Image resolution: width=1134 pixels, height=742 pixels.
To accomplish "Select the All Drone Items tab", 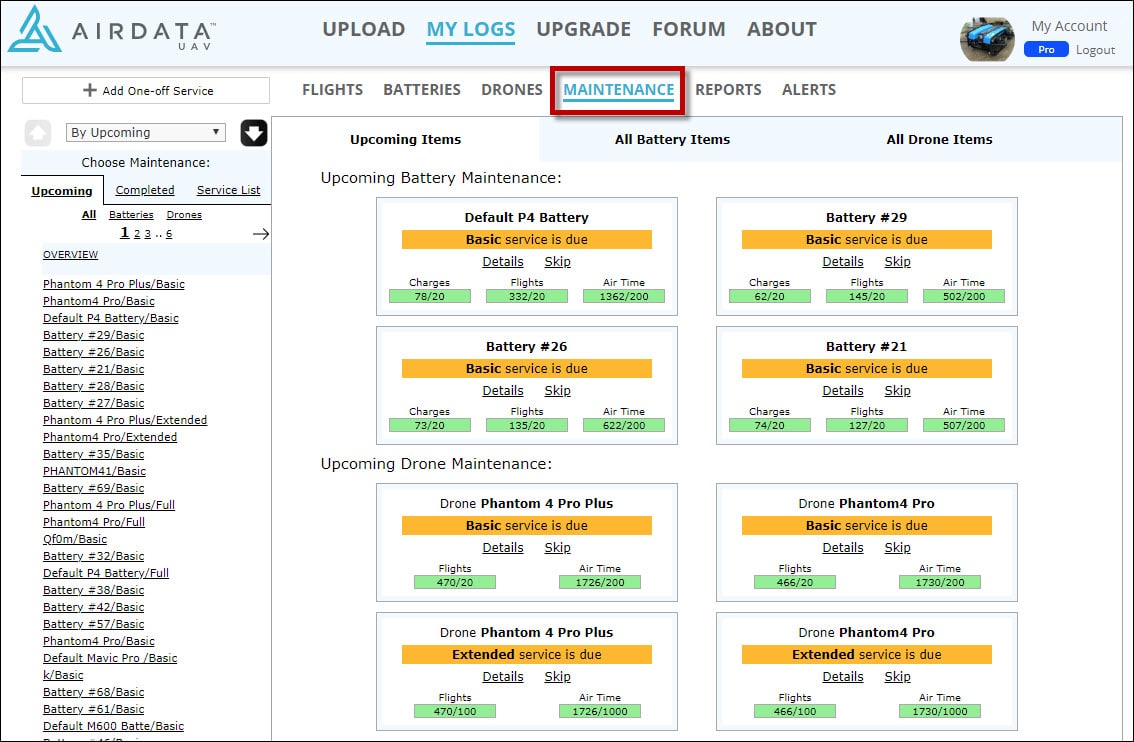I will (x=939, y=140).
